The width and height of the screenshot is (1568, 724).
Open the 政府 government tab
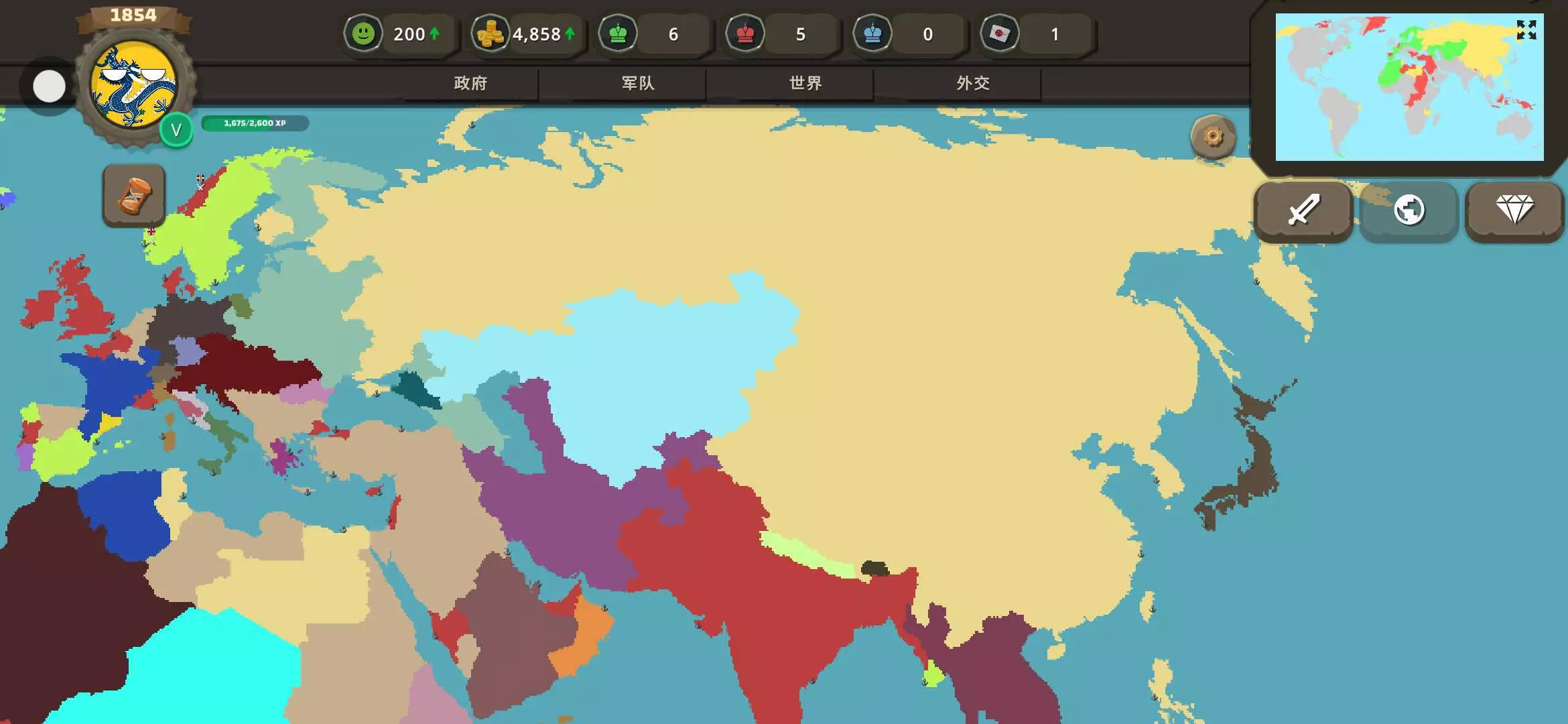pyautogui.click(x=470, y=83)
